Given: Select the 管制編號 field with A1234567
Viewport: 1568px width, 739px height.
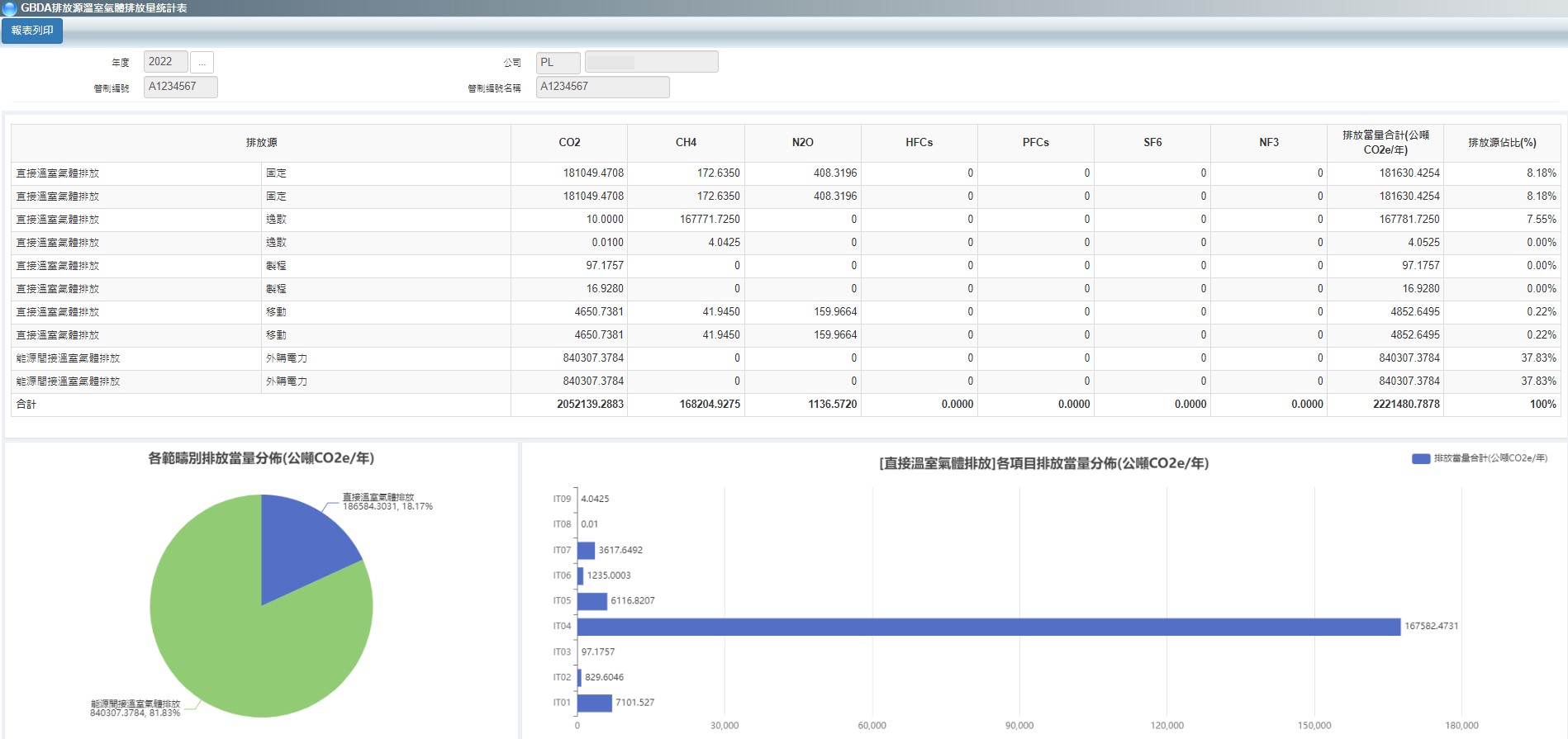Looking at the screenshot, I should pos(180,87).
